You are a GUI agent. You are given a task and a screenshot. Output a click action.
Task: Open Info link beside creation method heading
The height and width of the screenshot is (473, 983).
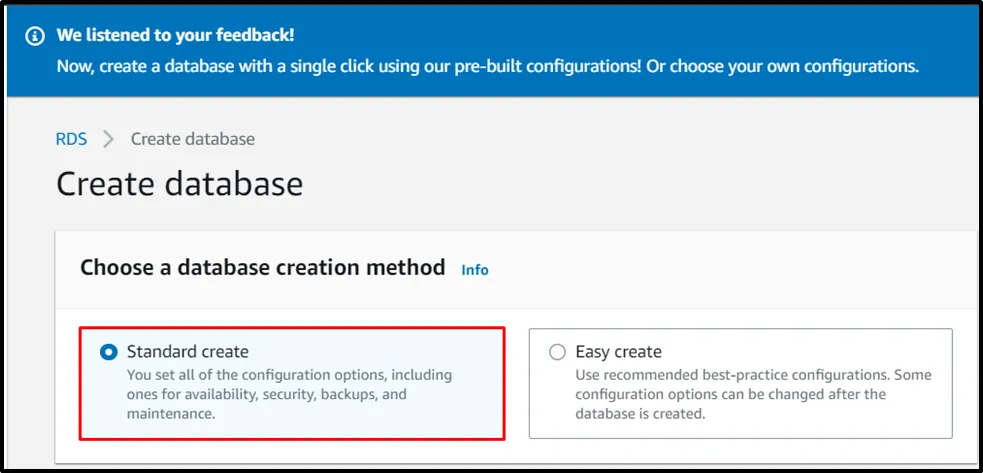click(475, 270)
